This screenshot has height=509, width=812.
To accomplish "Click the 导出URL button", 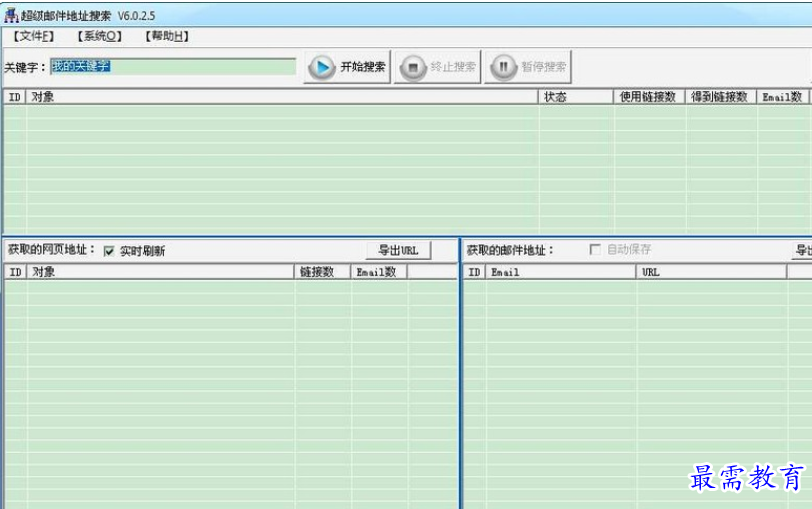I will tap(398, 251).
